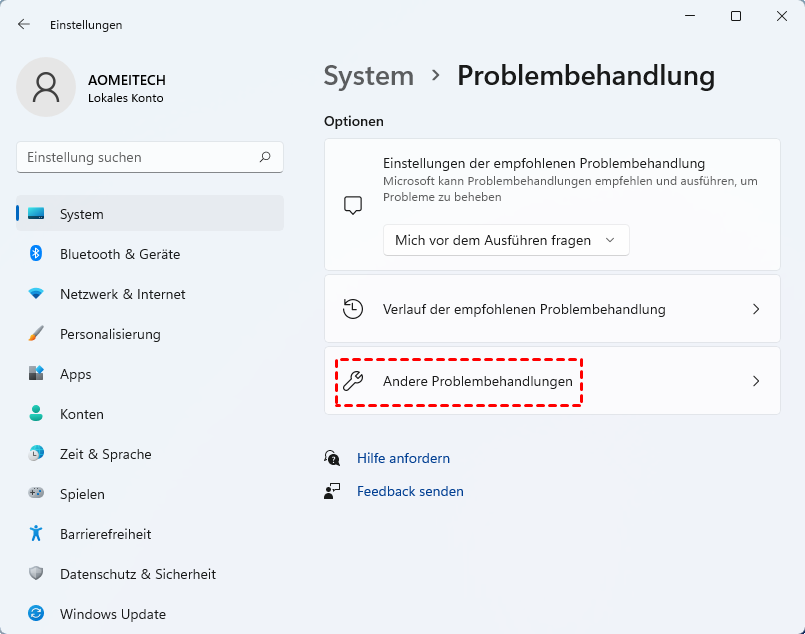Open the 'Mich vor dem Ausführen fragen' dropdown

click(506, 240)
